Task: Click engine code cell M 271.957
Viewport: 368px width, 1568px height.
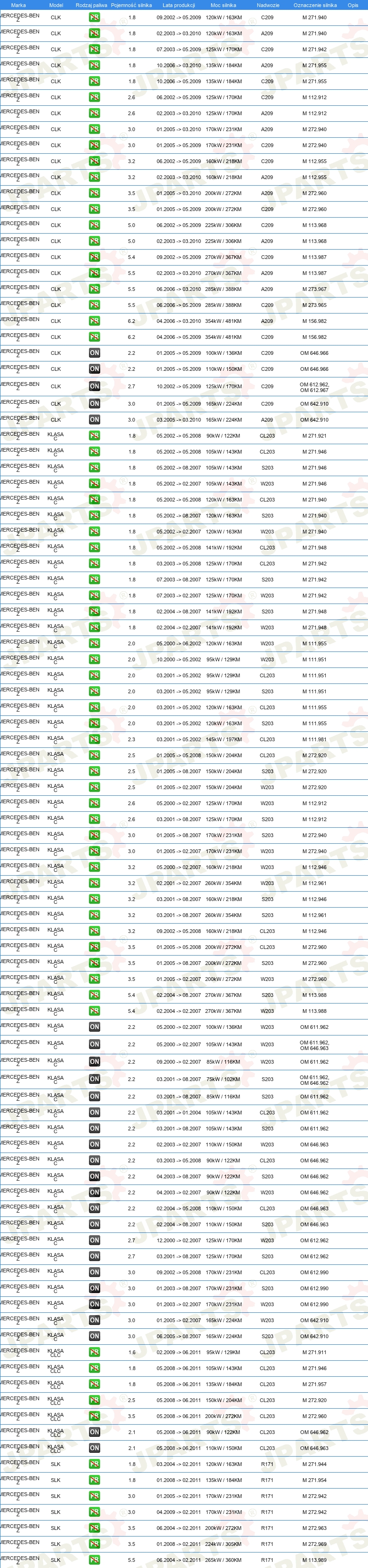Action: click(314, 1384)
